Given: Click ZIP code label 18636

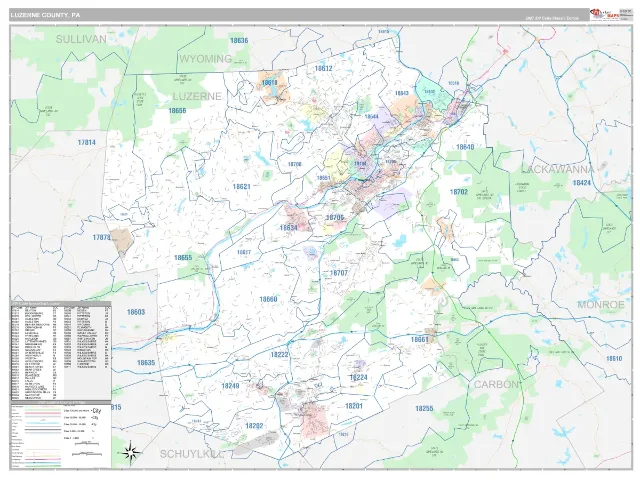Looking at the screenshot, I should click(x=239, y=40).
